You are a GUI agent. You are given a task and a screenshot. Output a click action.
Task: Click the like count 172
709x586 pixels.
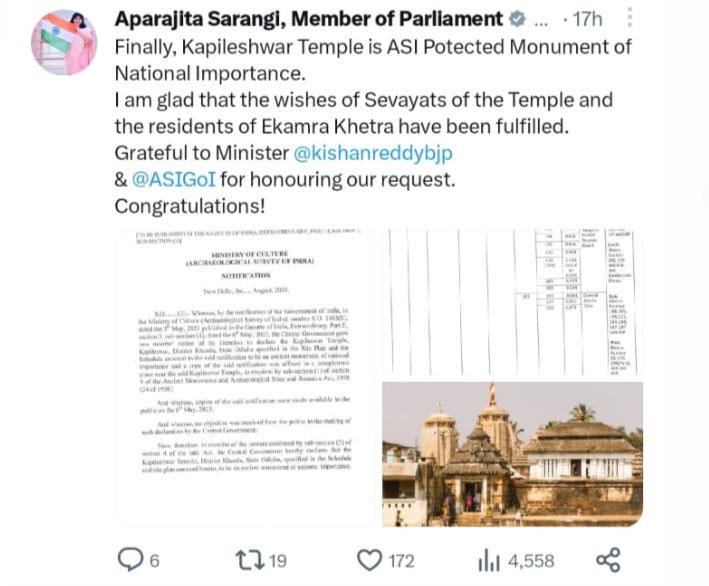(x=401, y=561)
